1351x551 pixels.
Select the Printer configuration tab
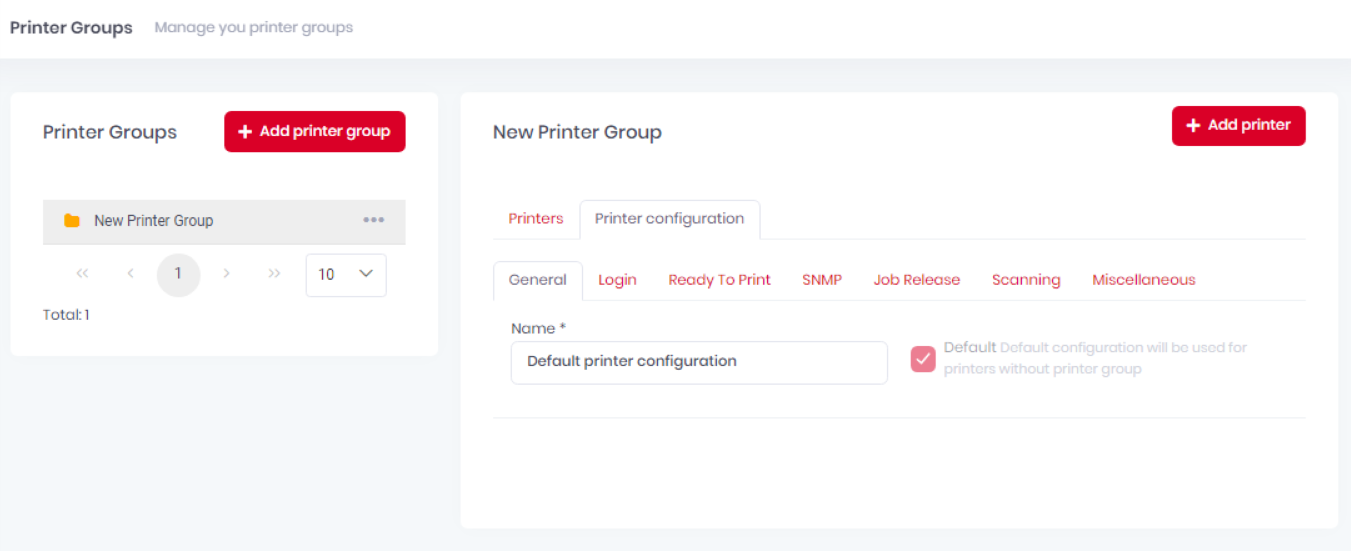669,219
